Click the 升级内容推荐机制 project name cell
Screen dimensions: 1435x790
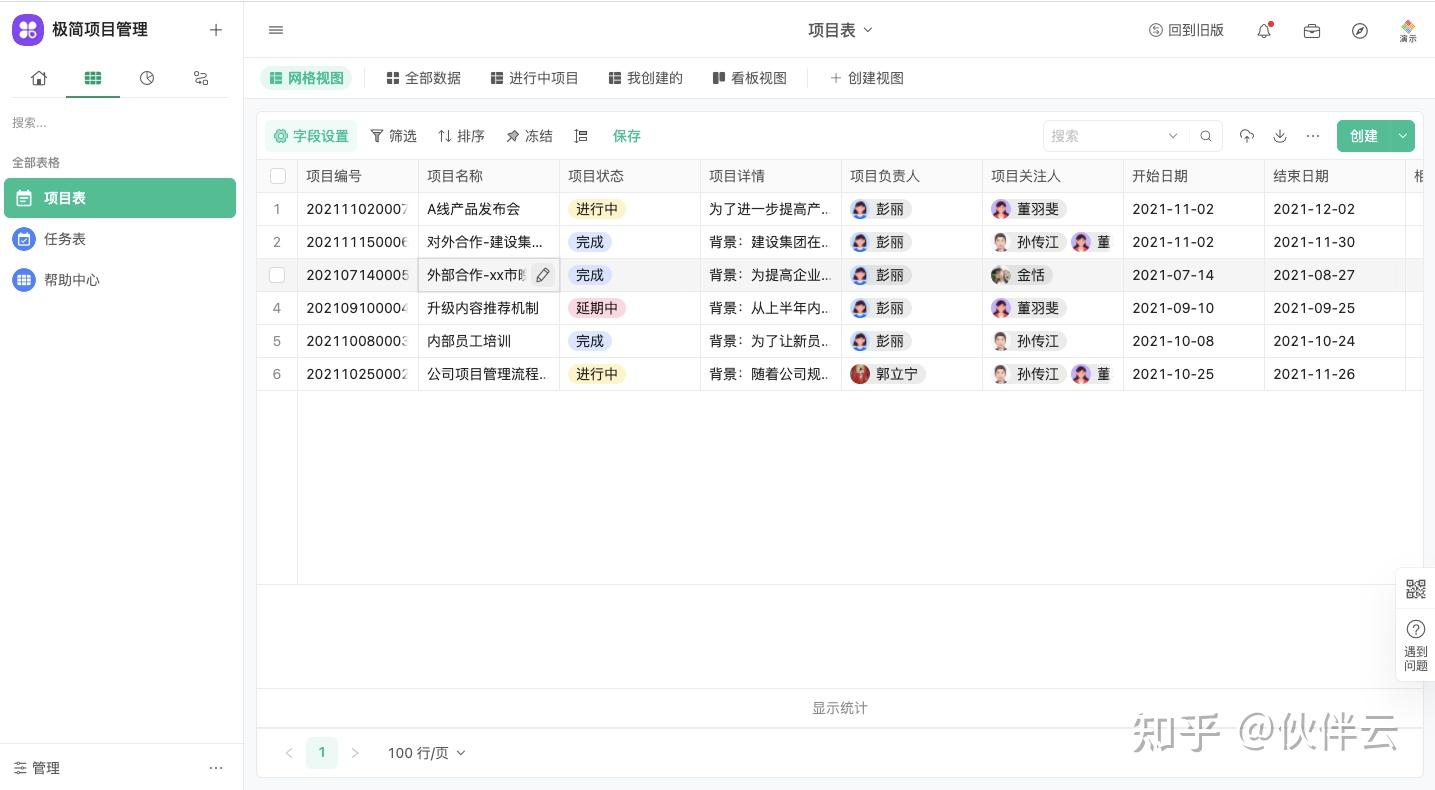tap(489, 308)
